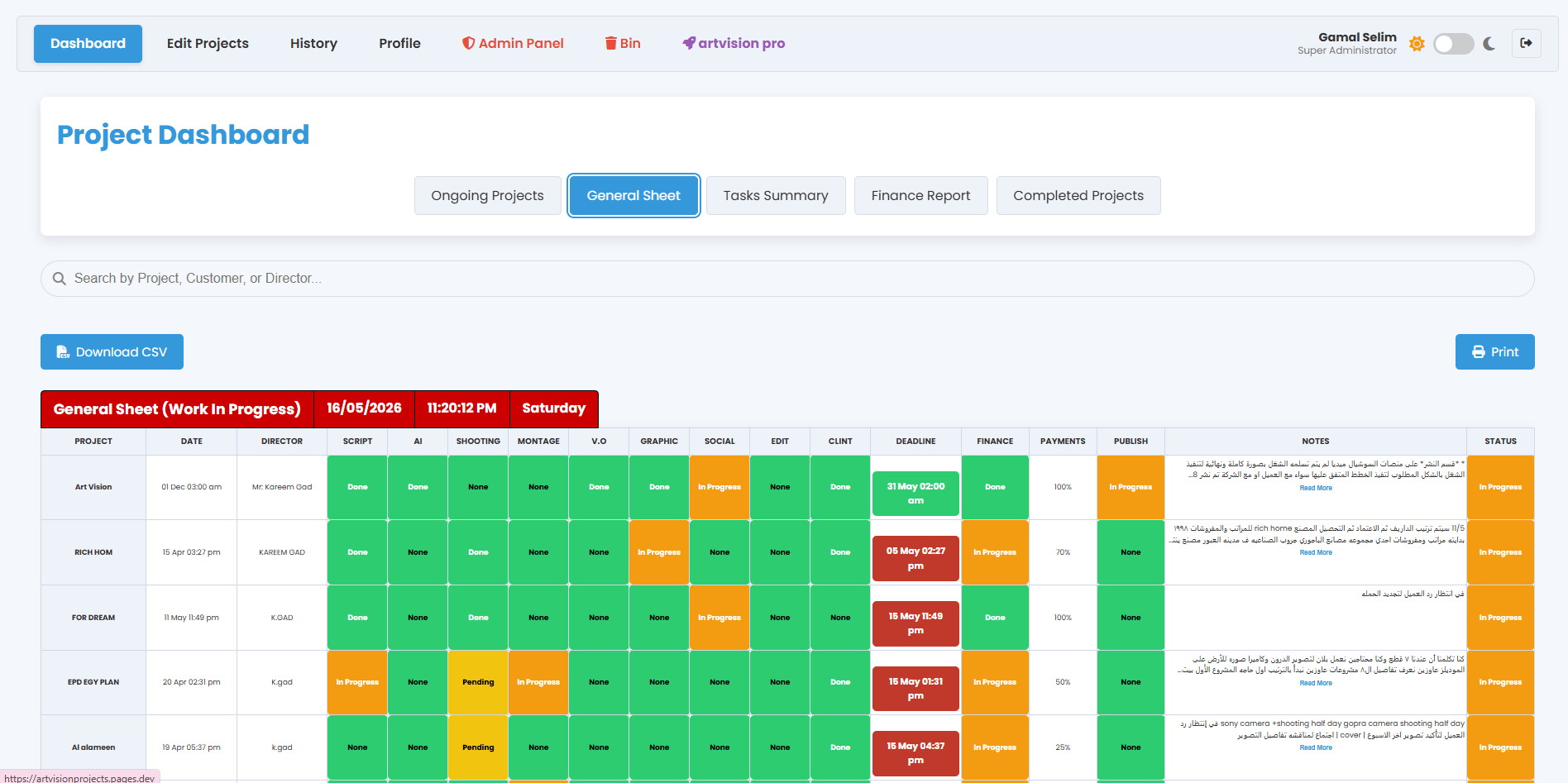Click Pending shooting cell for EPD EGY PLAN
This screenshot has height=783, width=1568.
tap(478, 682)
